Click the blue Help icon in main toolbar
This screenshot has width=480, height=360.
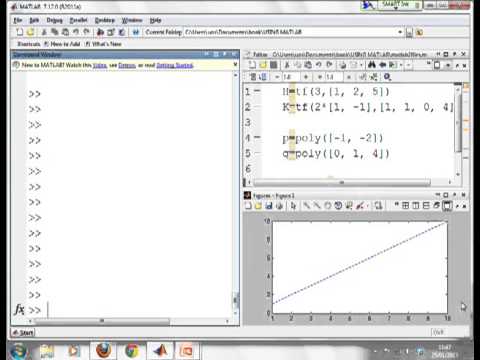136,32
